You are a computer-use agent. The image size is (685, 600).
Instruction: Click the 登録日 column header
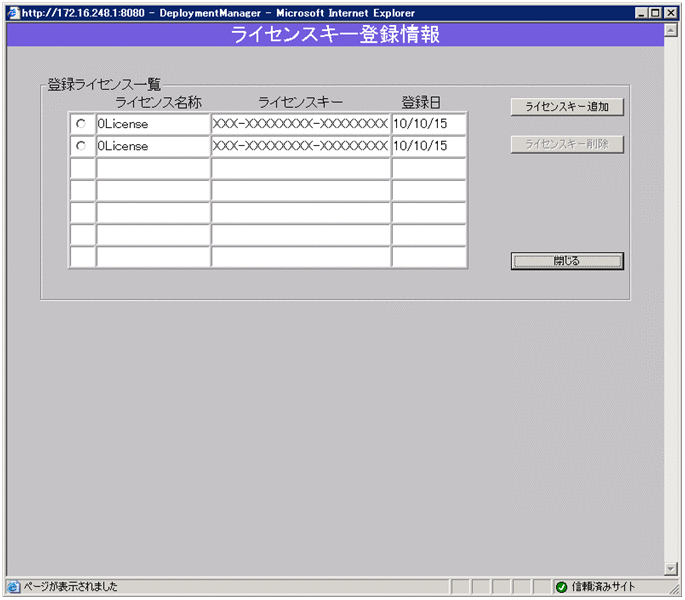pyautogui.click(x=421, y=102)
